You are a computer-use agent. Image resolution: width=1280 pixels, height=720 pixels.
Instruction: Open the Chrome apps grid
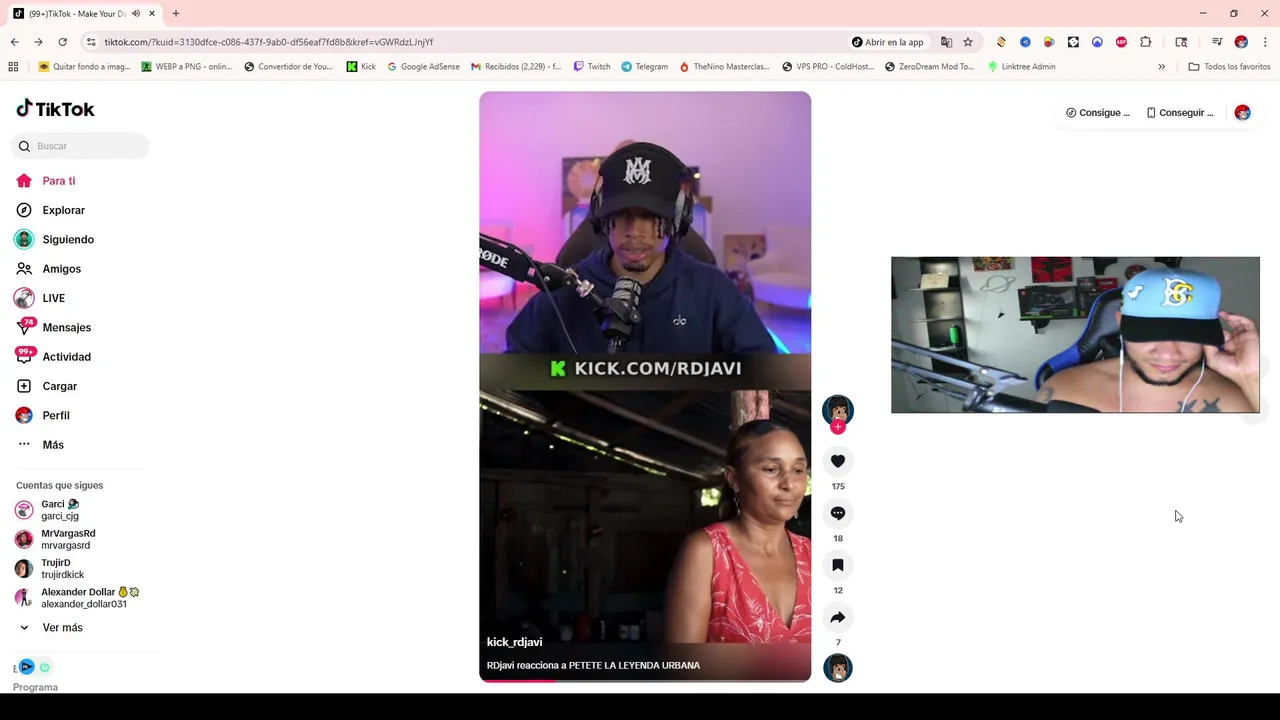pyautogui.click(x=13, y=67)
